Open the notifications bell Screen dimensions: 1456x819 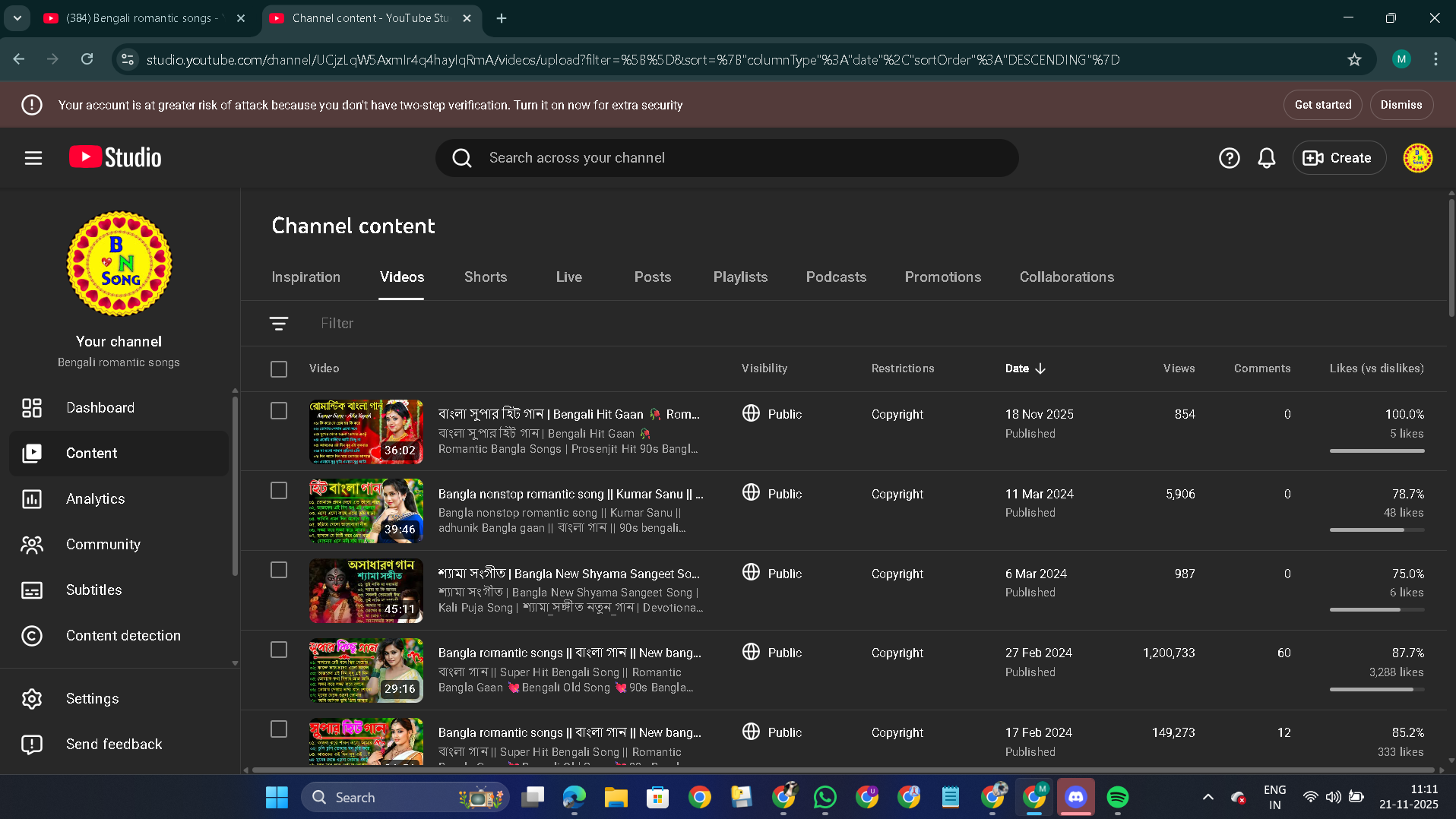pyautogui.click(x=1266, y=158)
